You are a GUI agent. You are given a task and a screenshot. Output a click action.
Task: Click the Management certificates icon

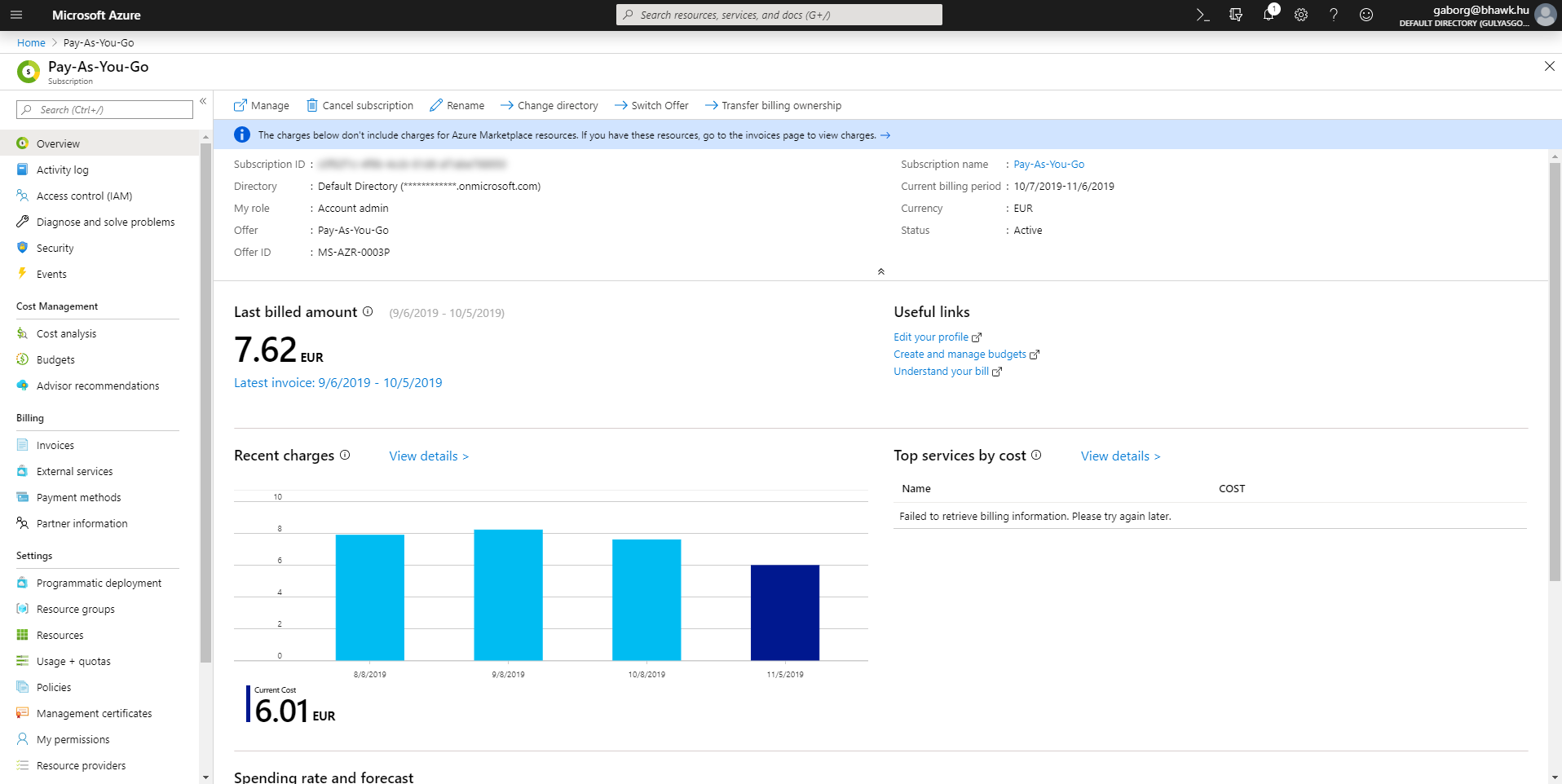[x=22, y=713]
